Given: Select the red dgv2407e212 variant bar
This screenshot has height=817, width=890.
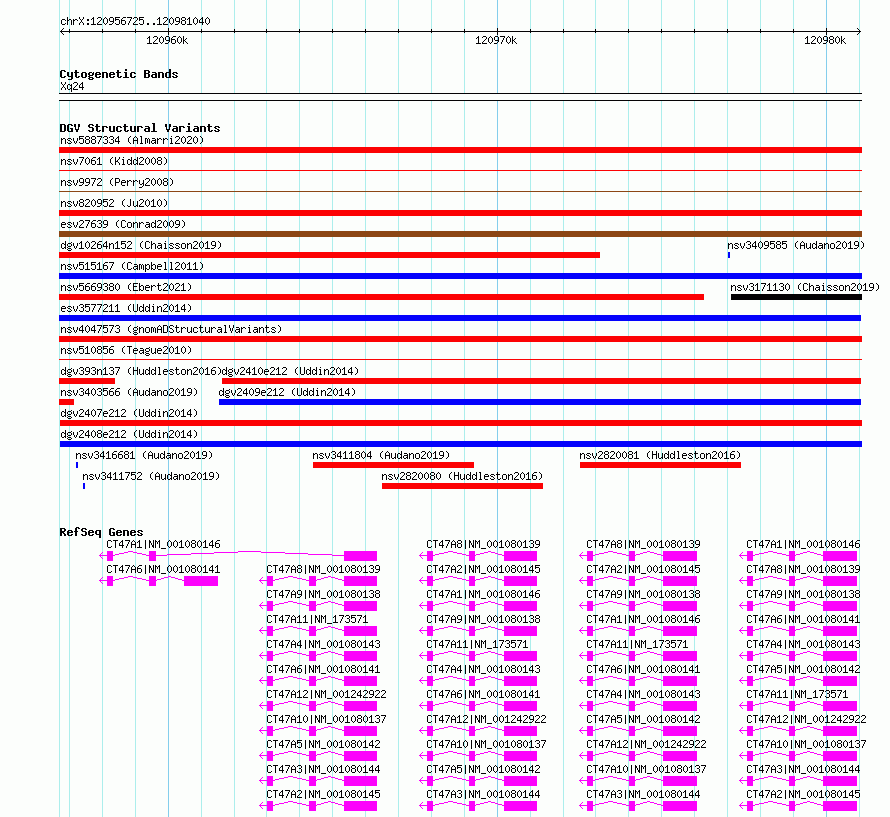Looking at the screenshot, I should (460, 423).
